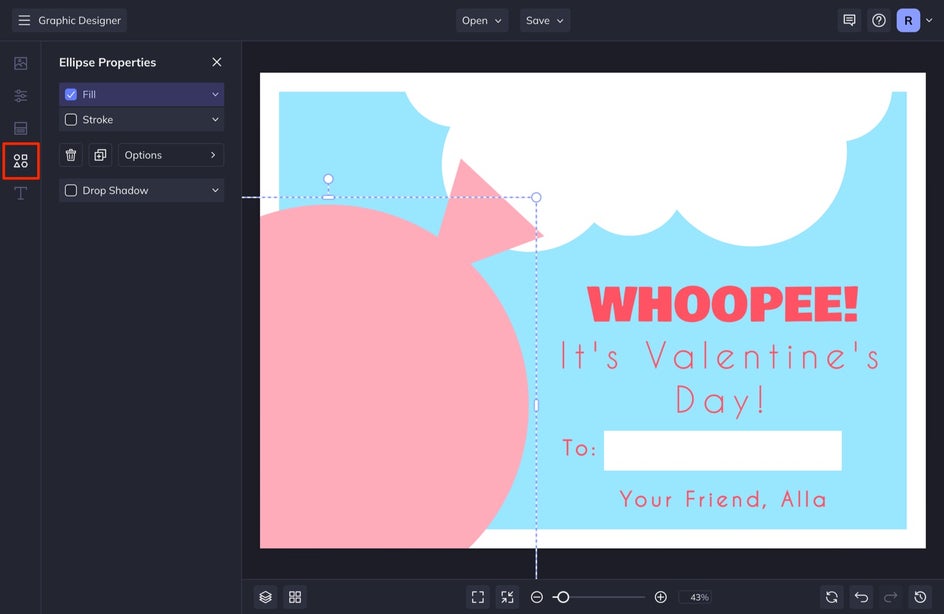This screenshot has height=614, width=944.
Task: Open the Layers panel icon
Action: pos(265,597)
